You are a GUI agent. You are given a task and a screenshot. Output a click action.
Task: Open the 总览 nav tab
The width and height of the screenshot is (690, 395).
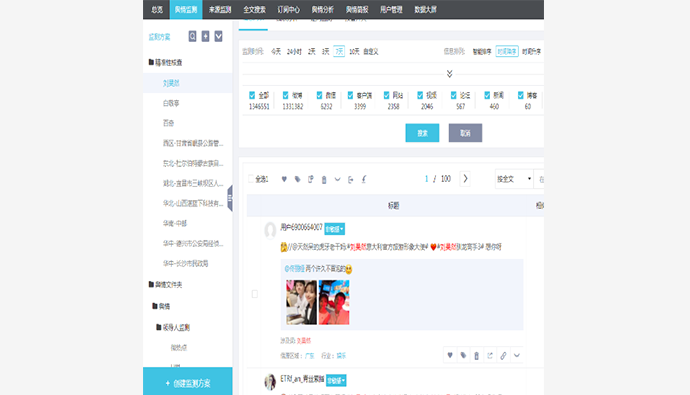pos(157,10)
